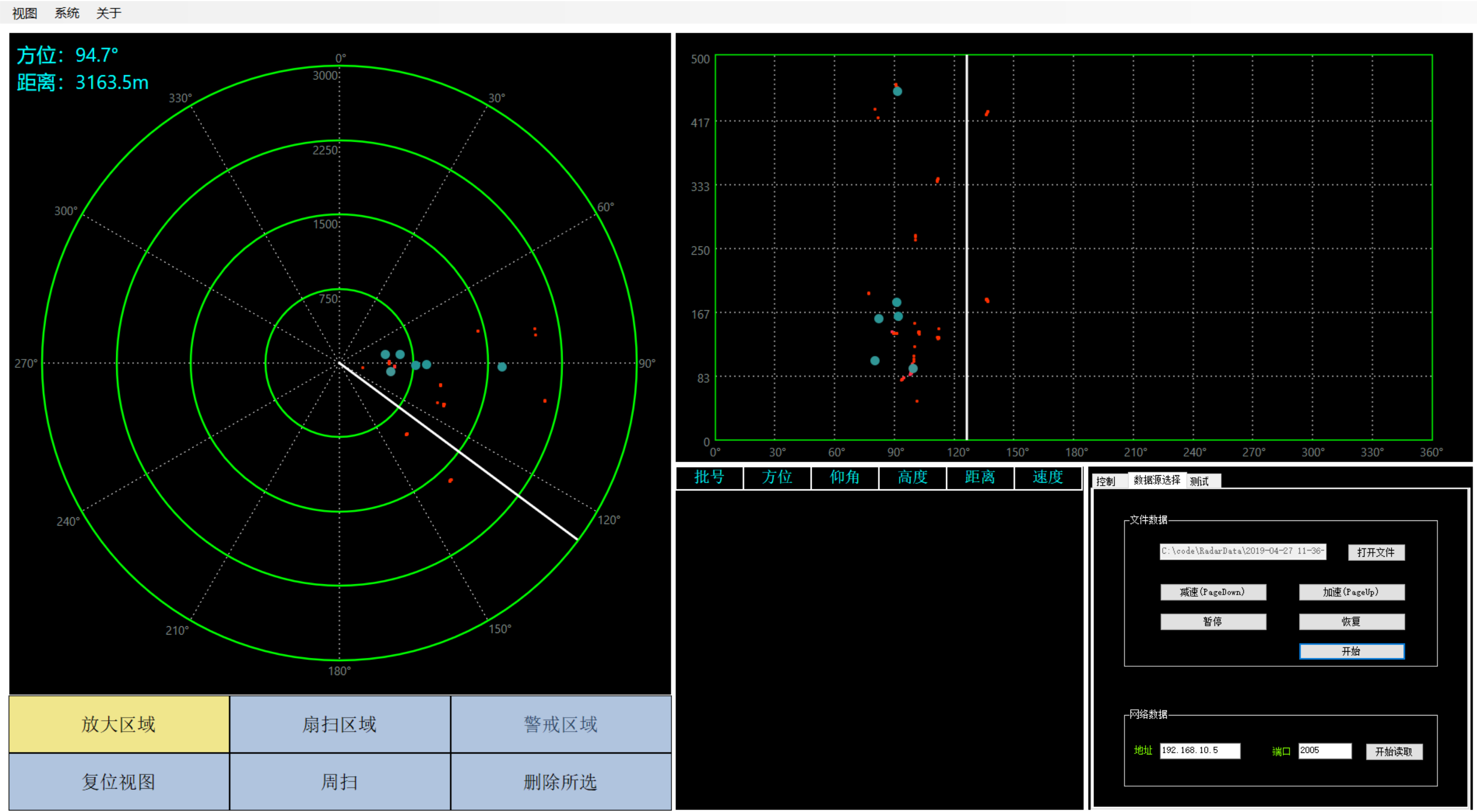Click 开始读取 network read button

pos(1393,751)
